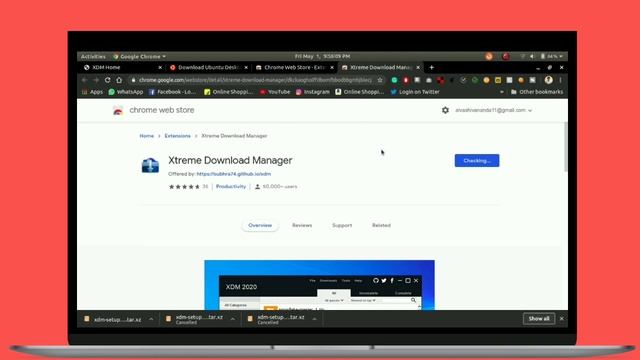Select the Xtreme Download Manager browser tab
The width and height of the screenshot is (640, 360).
point(380,67)
